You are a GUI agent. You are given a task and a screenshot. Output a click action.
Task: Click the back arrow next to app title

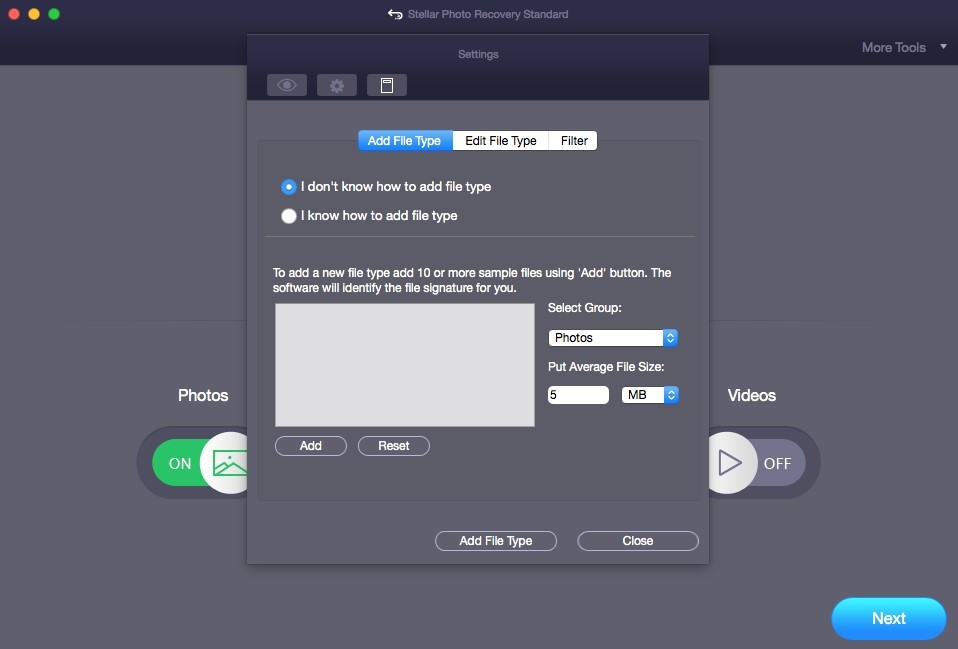point(394,14)
